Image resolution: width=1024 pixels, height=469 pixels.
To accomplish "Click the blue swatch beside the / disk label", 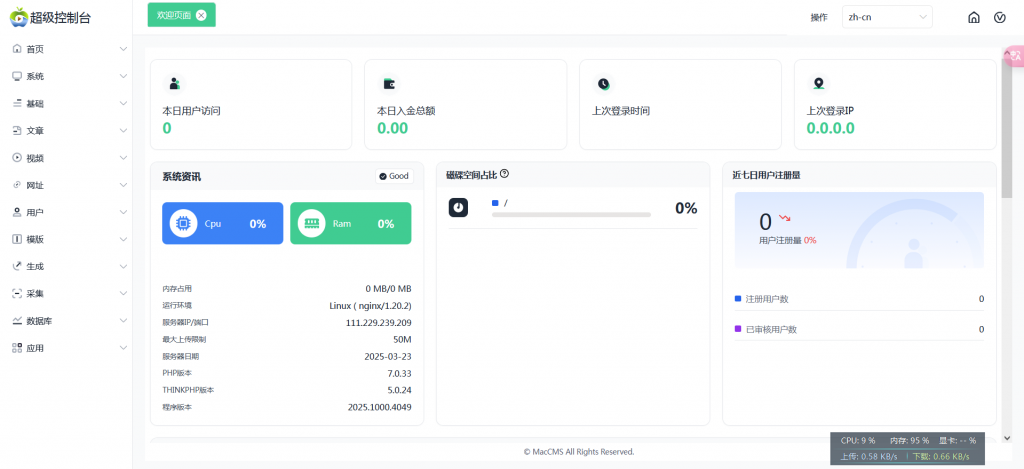I will (x=495, y=203).
